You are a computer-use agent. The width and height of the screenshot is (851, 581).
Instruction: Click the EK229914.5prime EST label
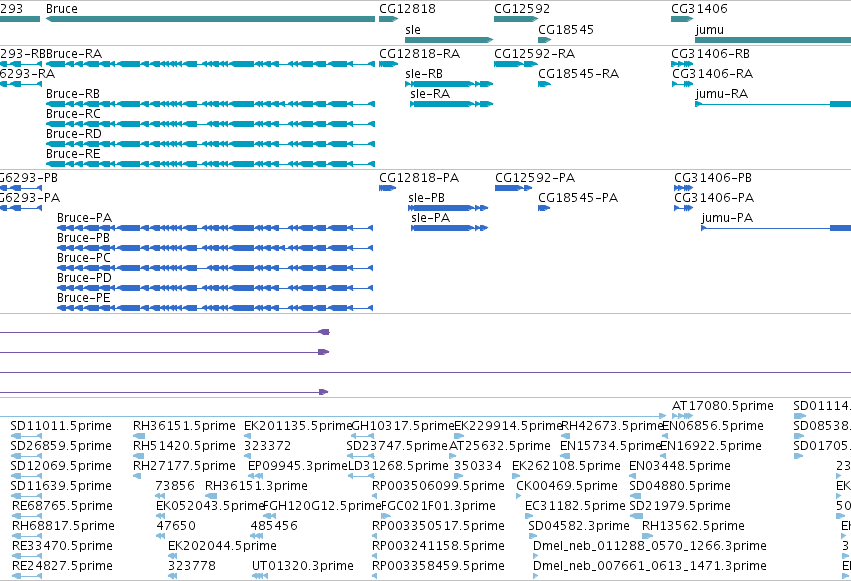click(x=508, y=426)
